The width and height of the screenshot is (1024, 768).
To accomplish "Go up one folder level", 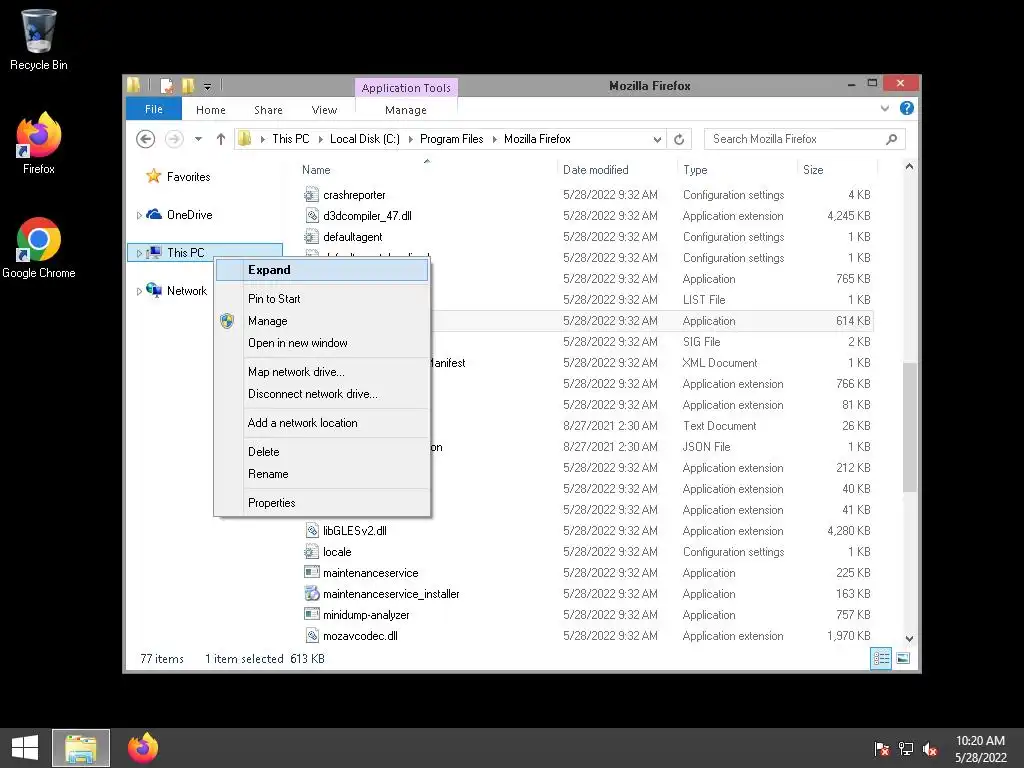I will (x=221, y=139).
